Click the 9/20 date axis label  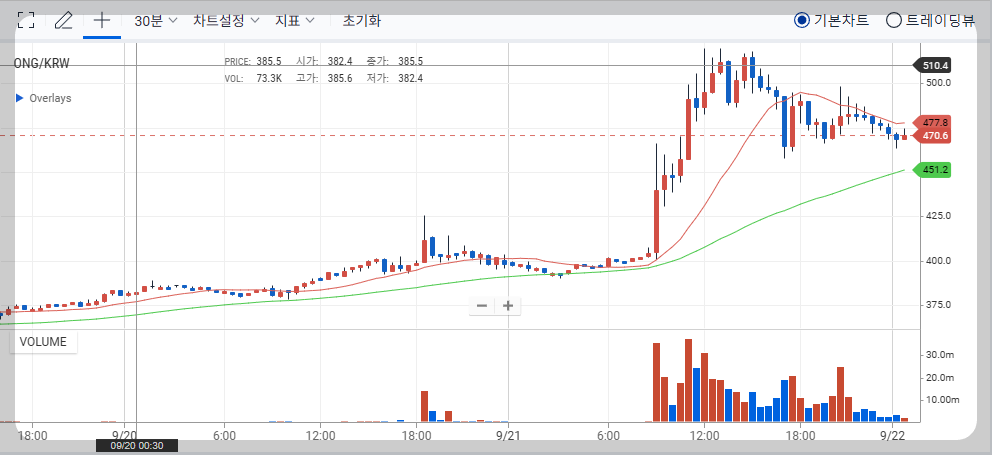[125, 435]
